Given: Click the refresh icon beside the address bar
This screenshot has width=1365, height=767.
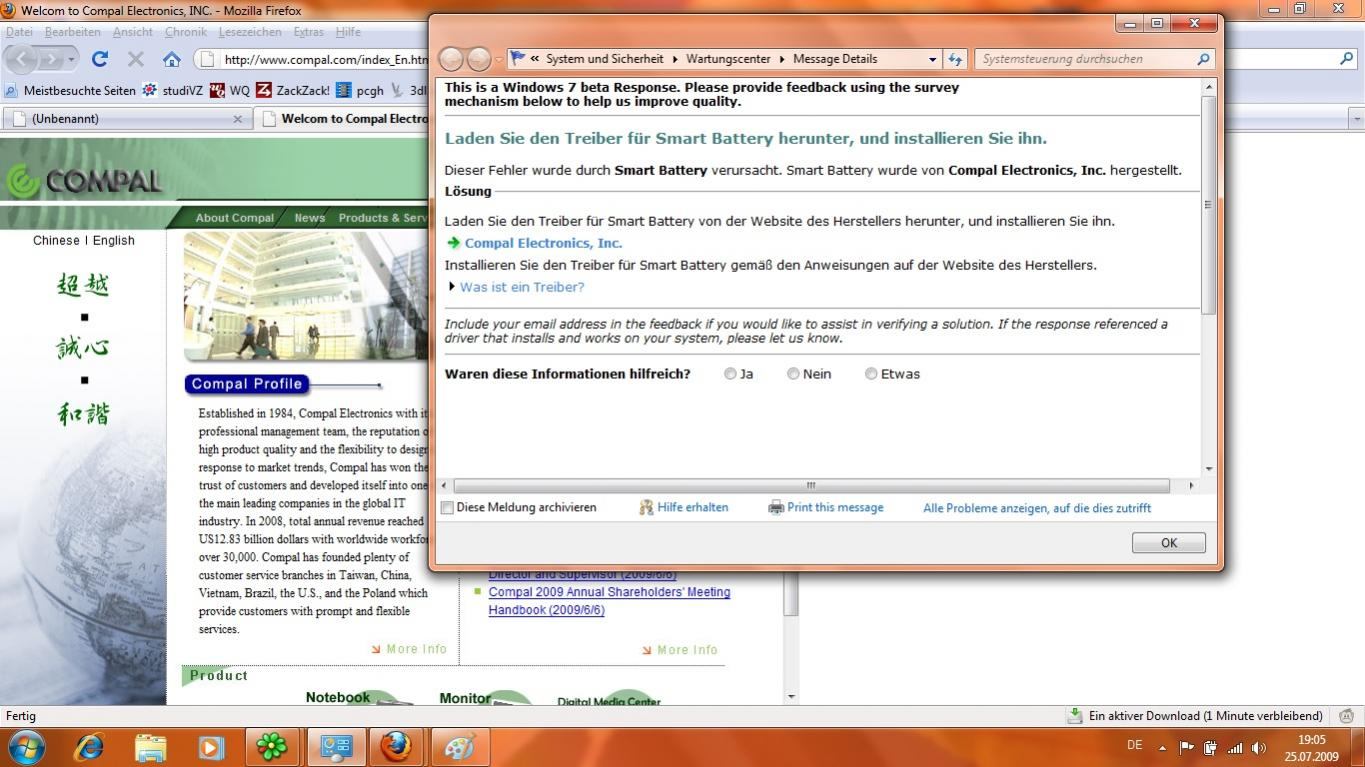Looking at the screenshot, I should (955, 59).
